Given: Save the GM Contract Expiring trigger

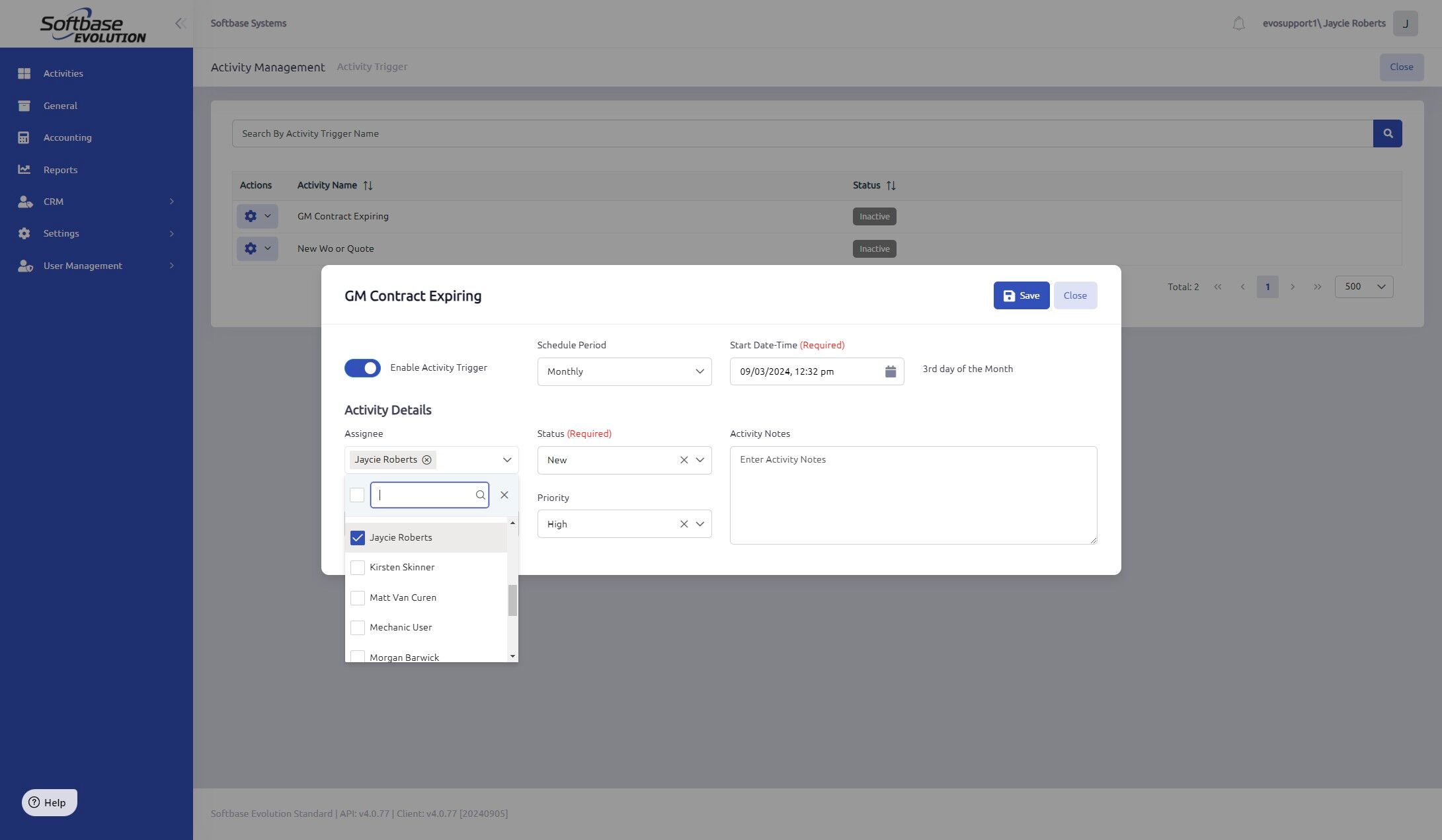Looking at the screenshot, I should (1021, 295).
